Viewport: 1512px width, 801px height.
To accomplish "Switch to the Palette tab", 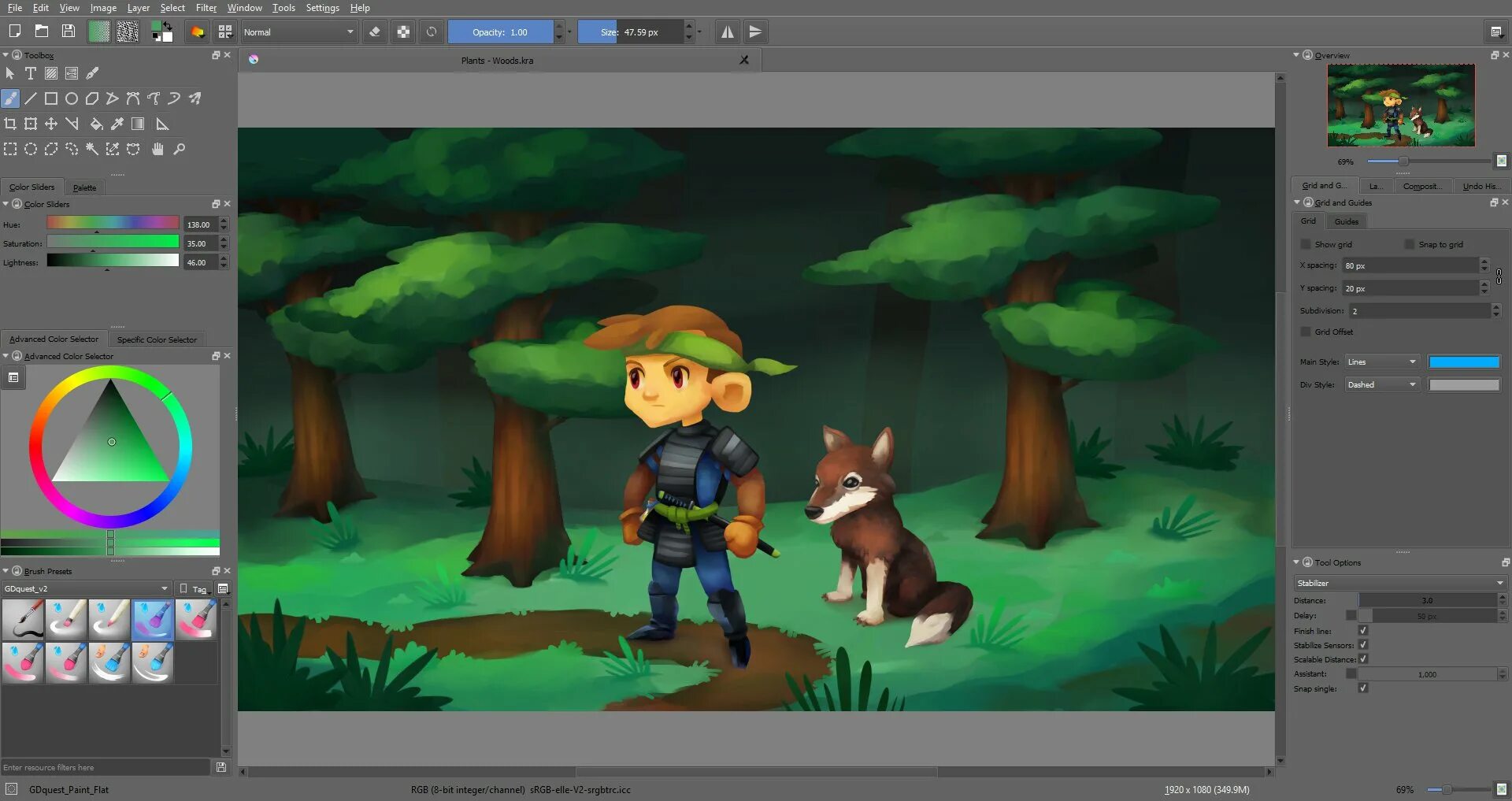I will 84,187.
